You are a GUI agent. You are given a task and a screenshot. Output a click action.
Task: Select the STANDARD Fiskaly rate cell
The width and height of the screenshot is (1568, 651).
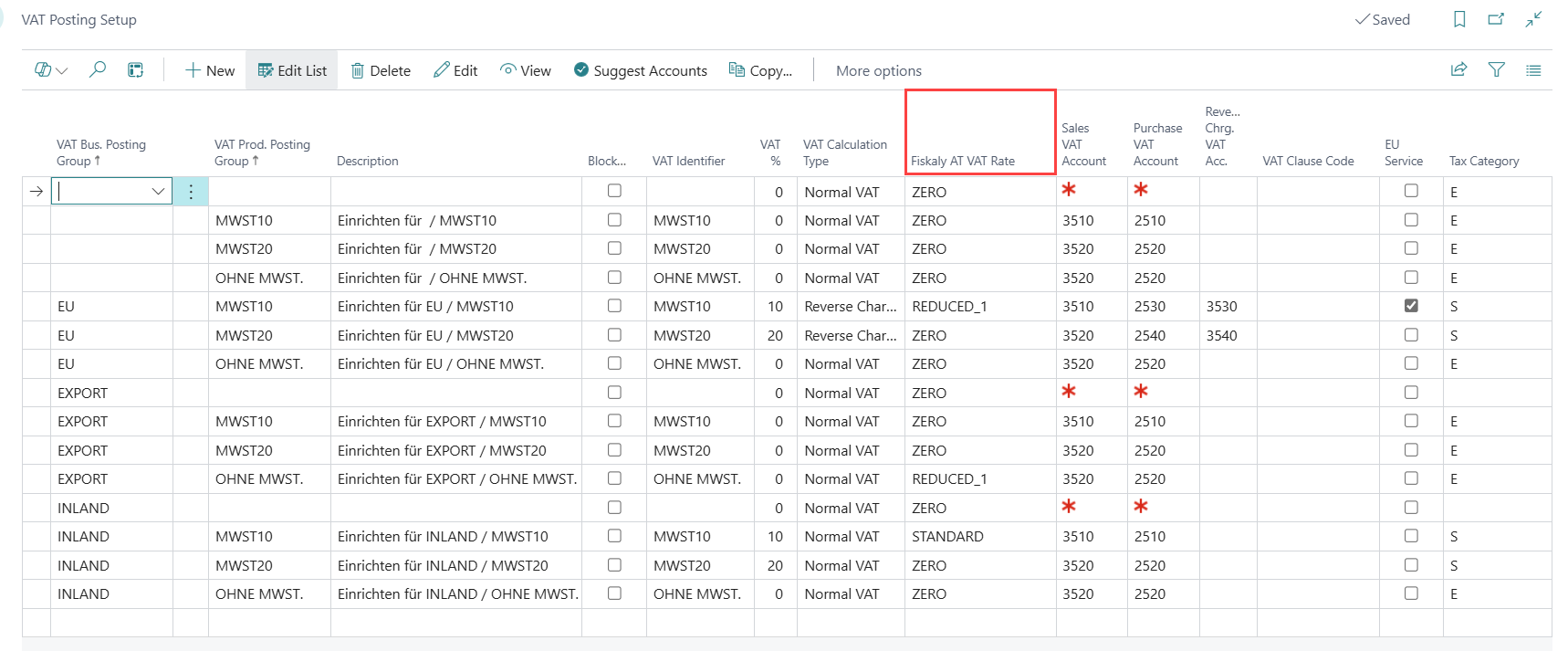click(980, 536)
